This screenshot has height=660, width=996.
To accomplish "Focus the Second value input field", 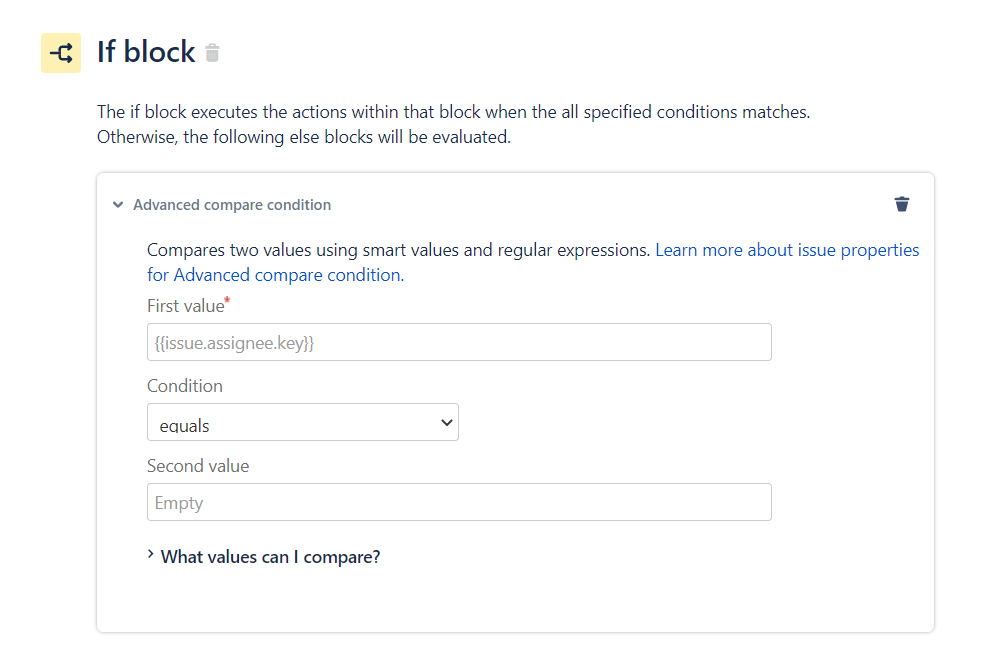I will pos(459,502).
